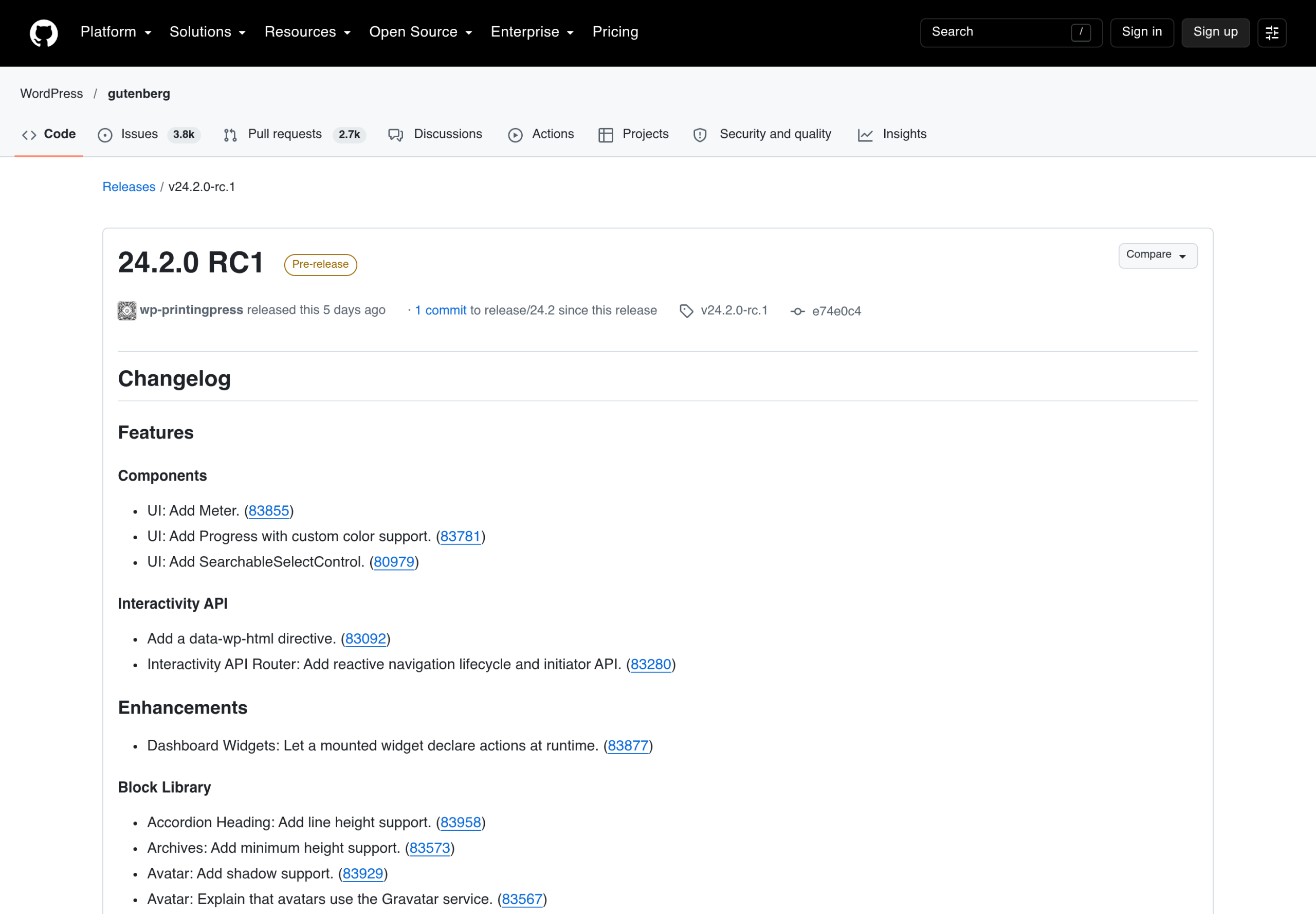The image size is (1316, 914).
Task: Click the Pull requests branch icon
Action: 230,135
